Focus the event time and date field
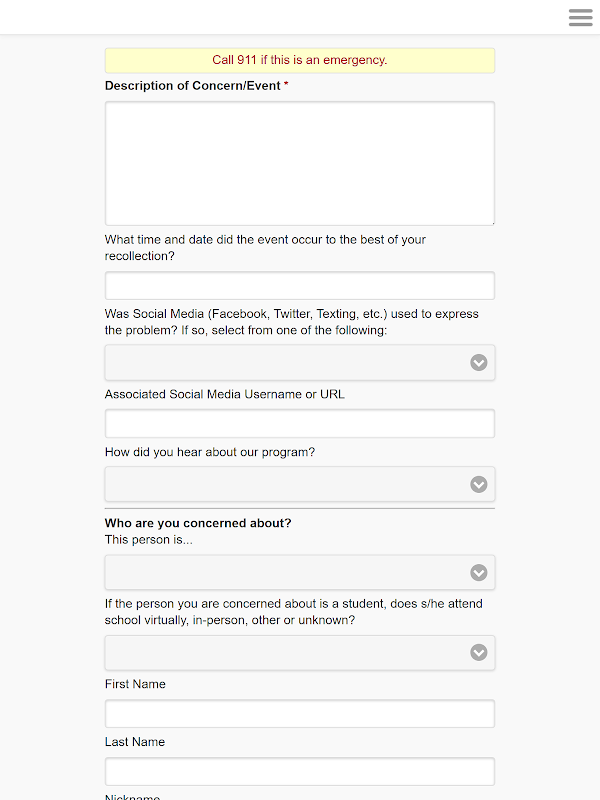The width and height of the screenshot is (600, 800). pos(299,286)
